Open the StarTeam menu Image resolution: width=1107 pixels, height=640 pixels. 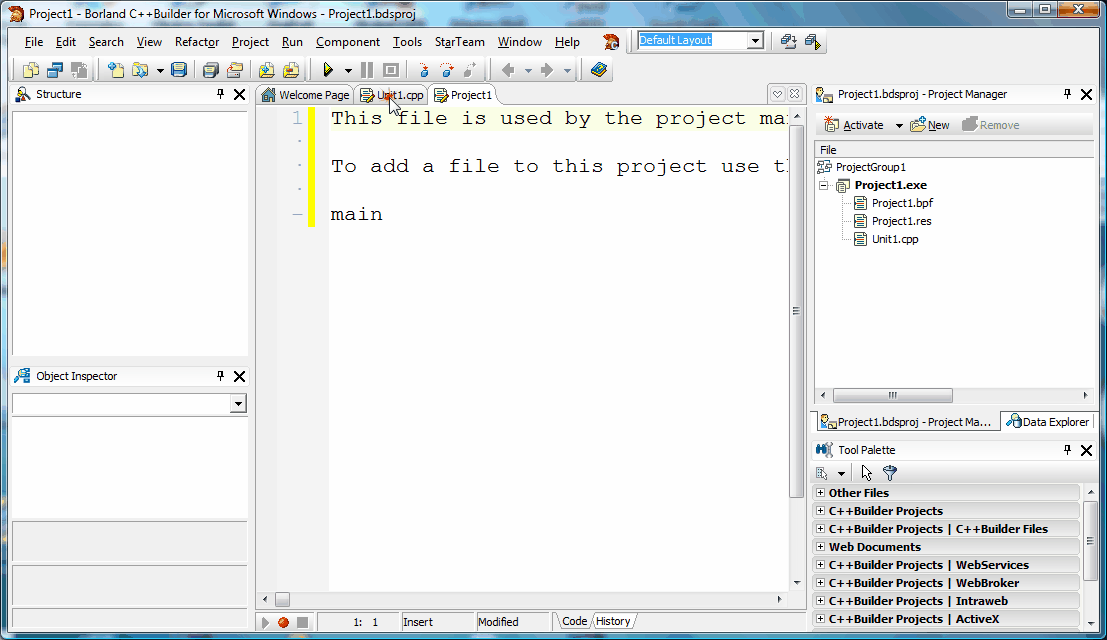click(x=460, y=42)
